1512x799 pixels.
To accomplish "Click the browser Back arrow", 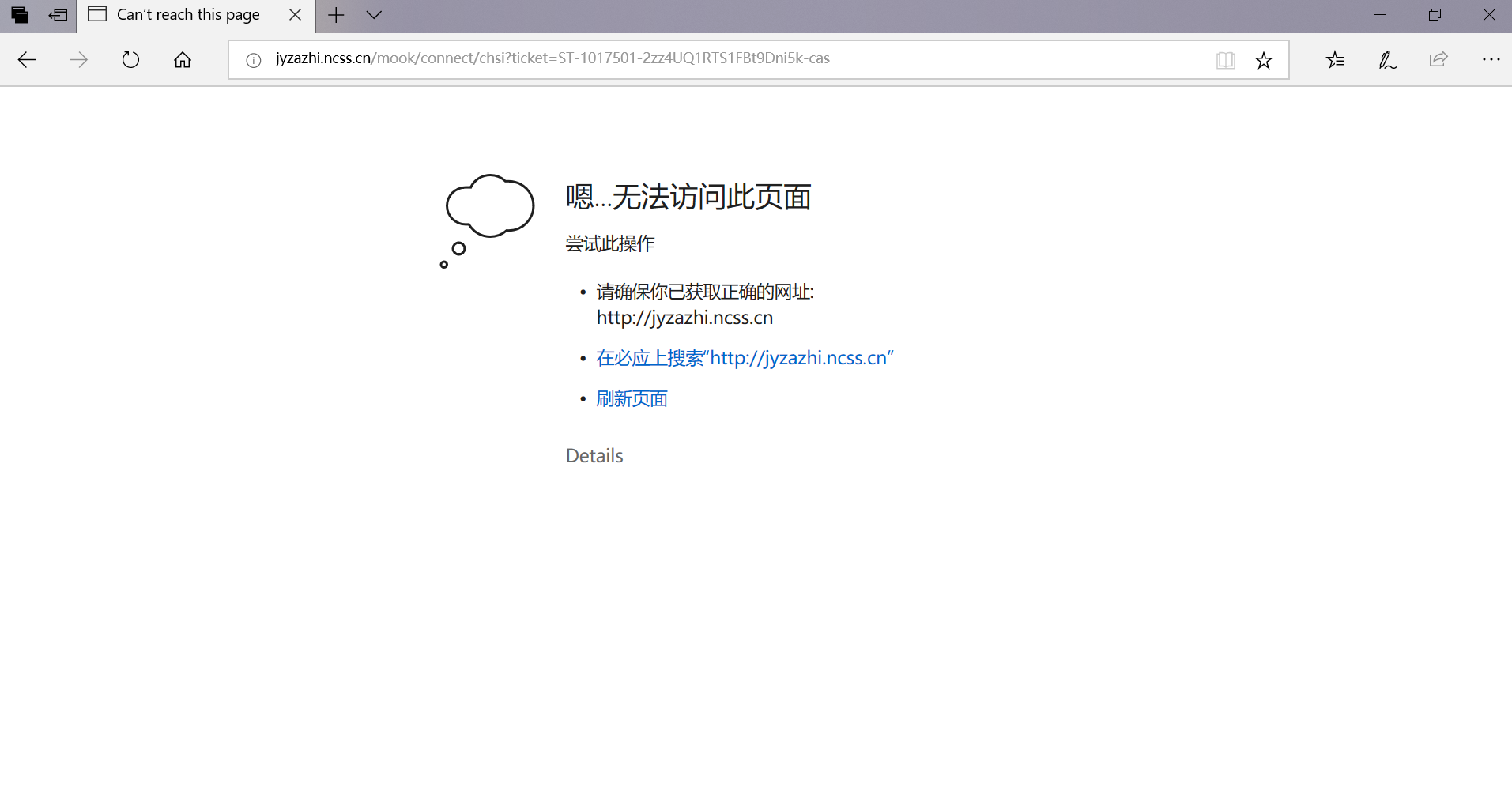I will 27,60.
